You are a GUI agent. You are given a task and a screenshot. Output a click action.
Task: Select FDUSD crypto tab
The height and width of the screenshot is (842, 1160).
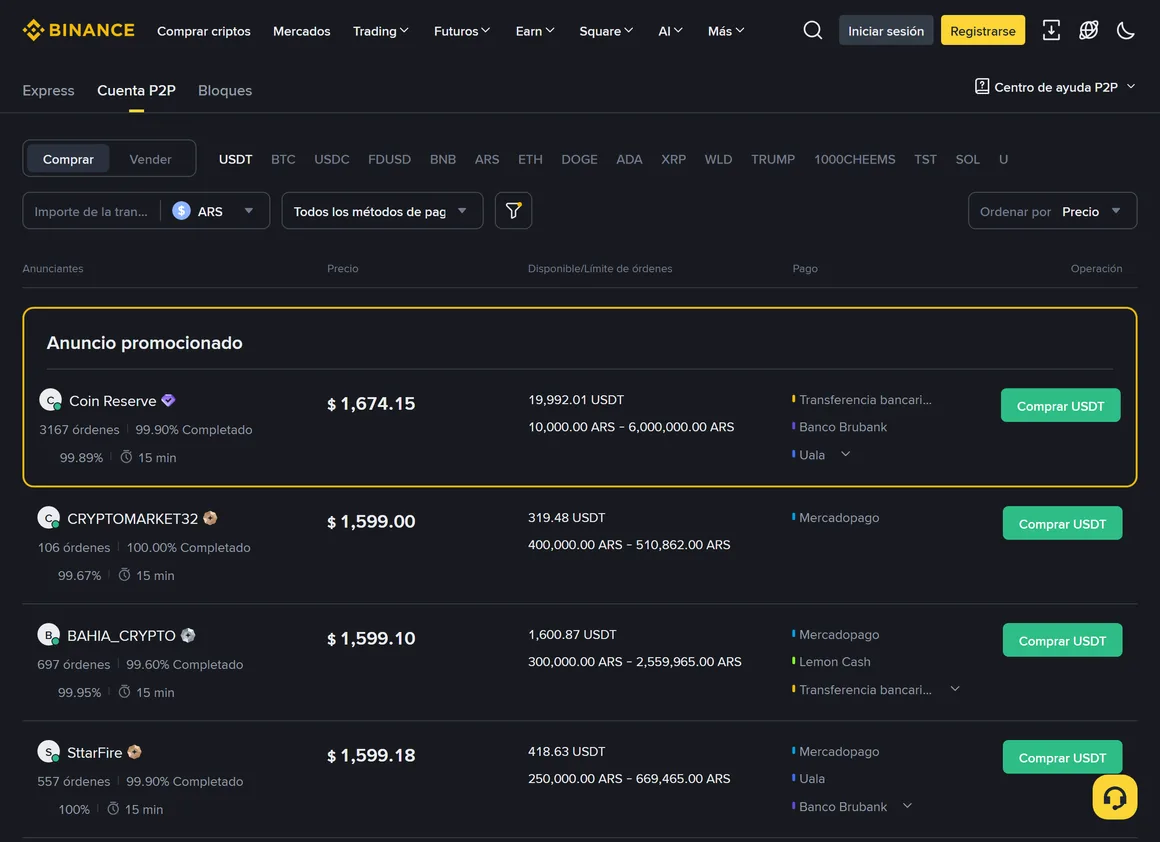point(389,159)
